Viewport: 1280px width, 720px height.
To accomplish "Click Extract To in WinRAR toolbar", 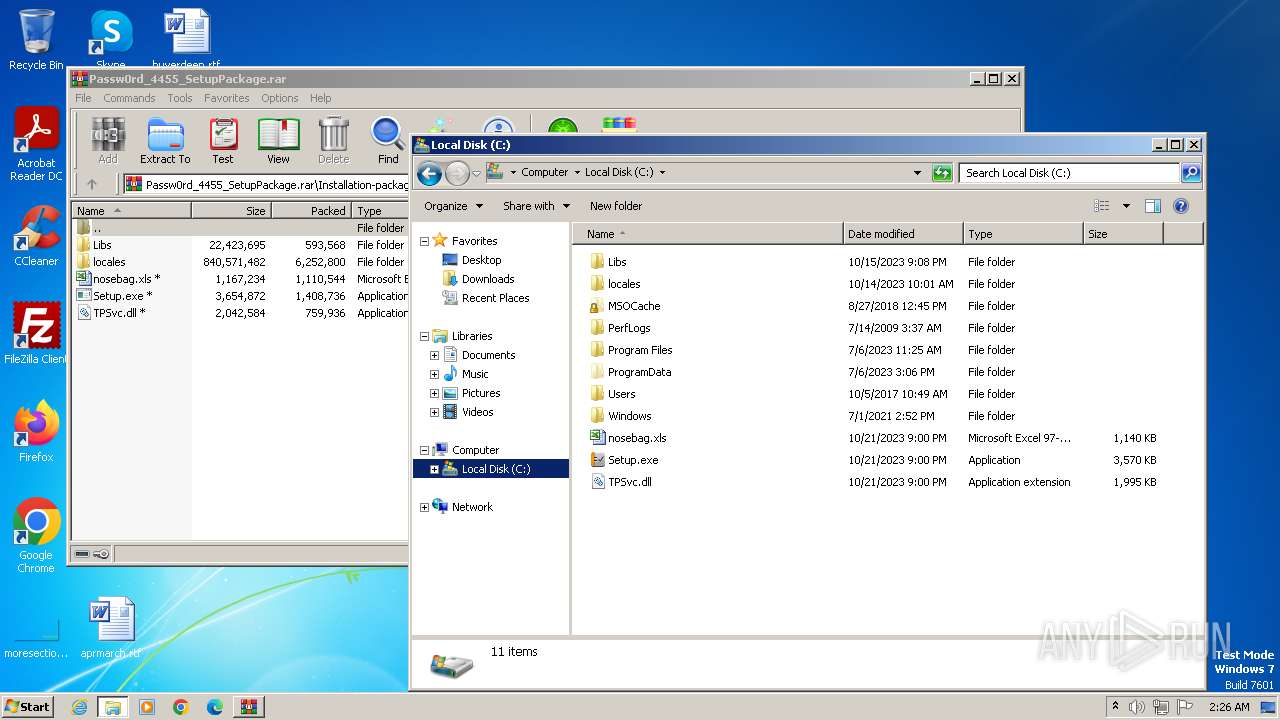I will (165, 140).
